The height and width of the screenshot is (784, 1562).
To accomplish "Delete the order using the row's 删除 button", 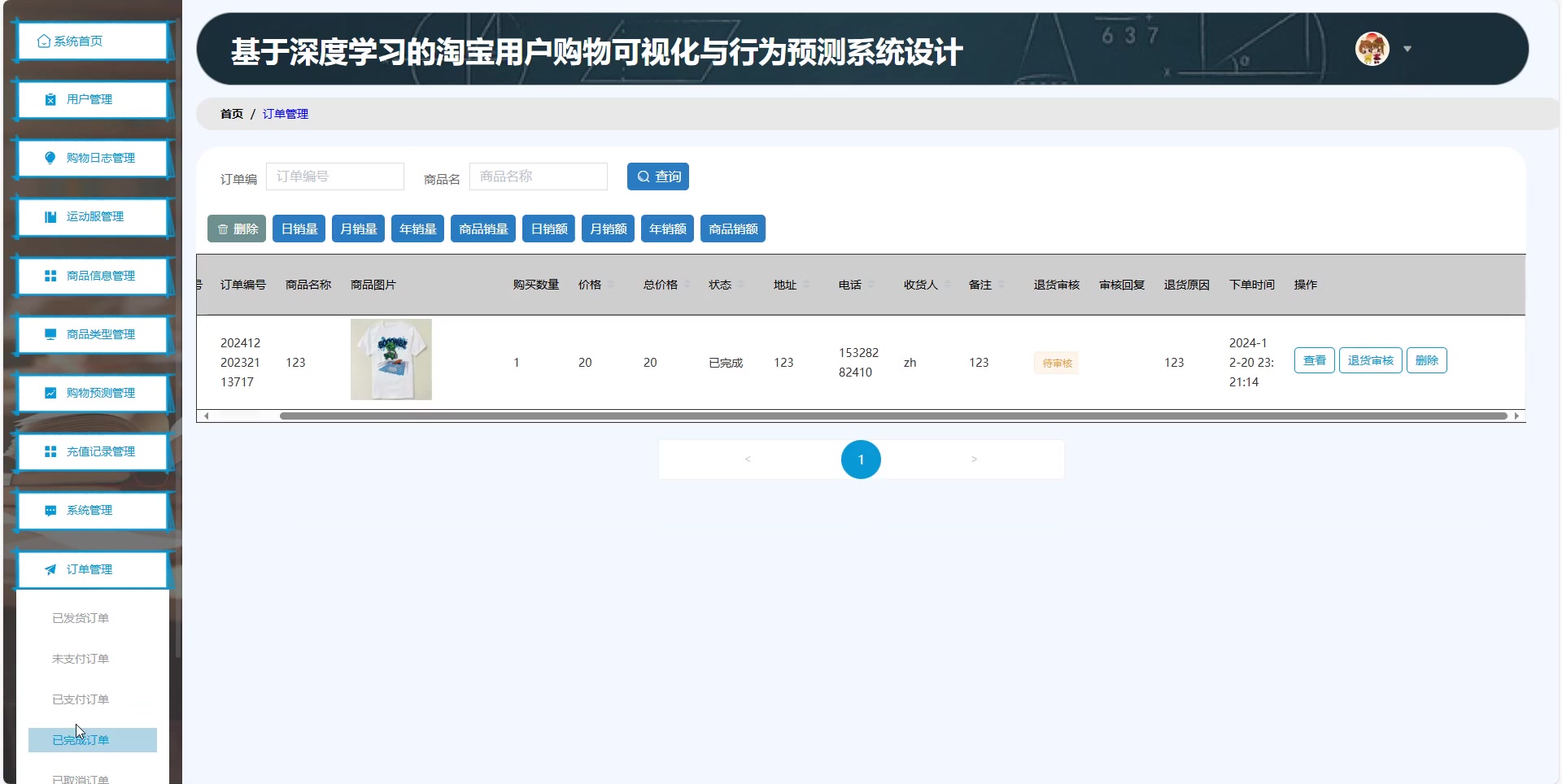I will (x=1427, y=360).
